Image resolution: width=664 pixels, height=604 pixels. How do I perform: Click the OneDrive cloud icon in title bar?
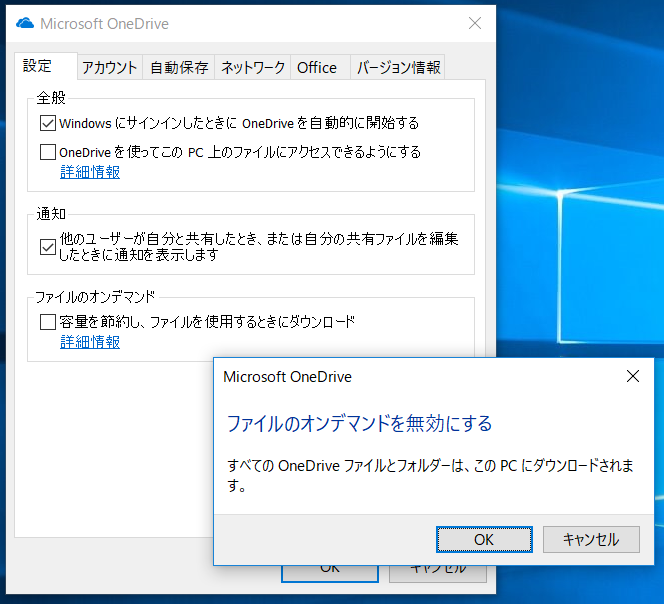(25, 23)
